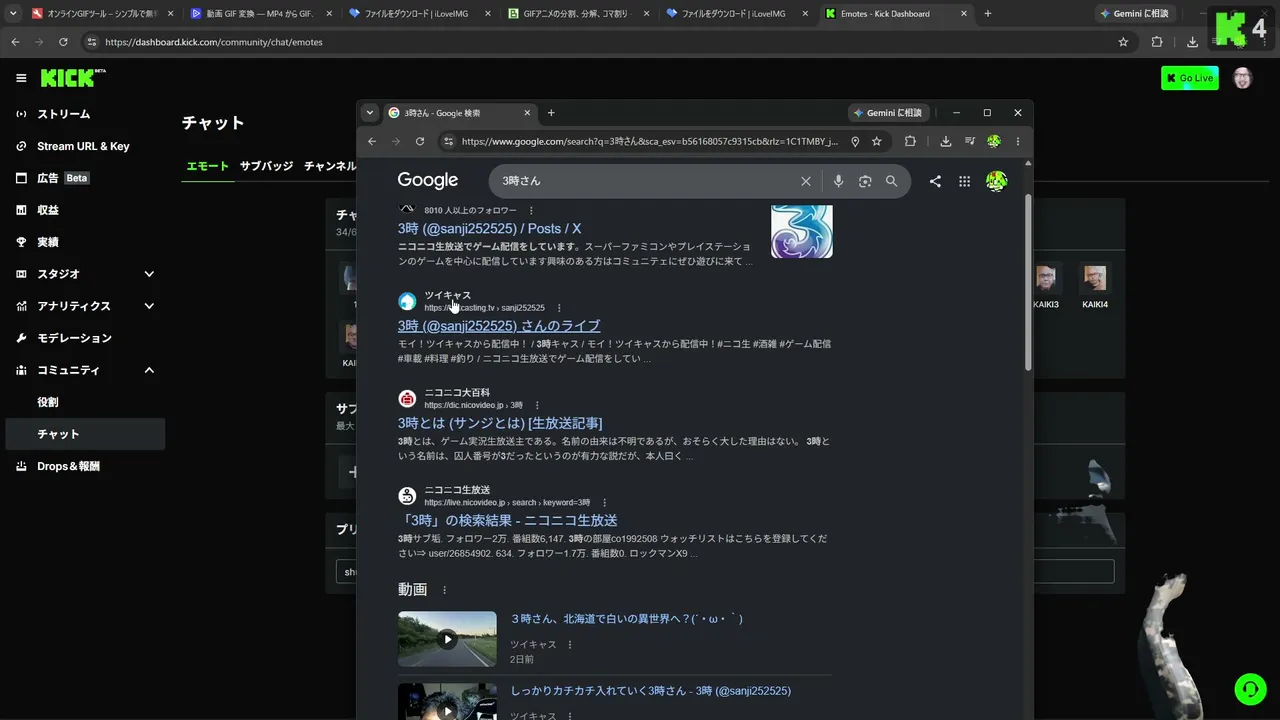1280x720 pixels.
Task: Click the green Go Live button
Action: [x=1190, y=78]
